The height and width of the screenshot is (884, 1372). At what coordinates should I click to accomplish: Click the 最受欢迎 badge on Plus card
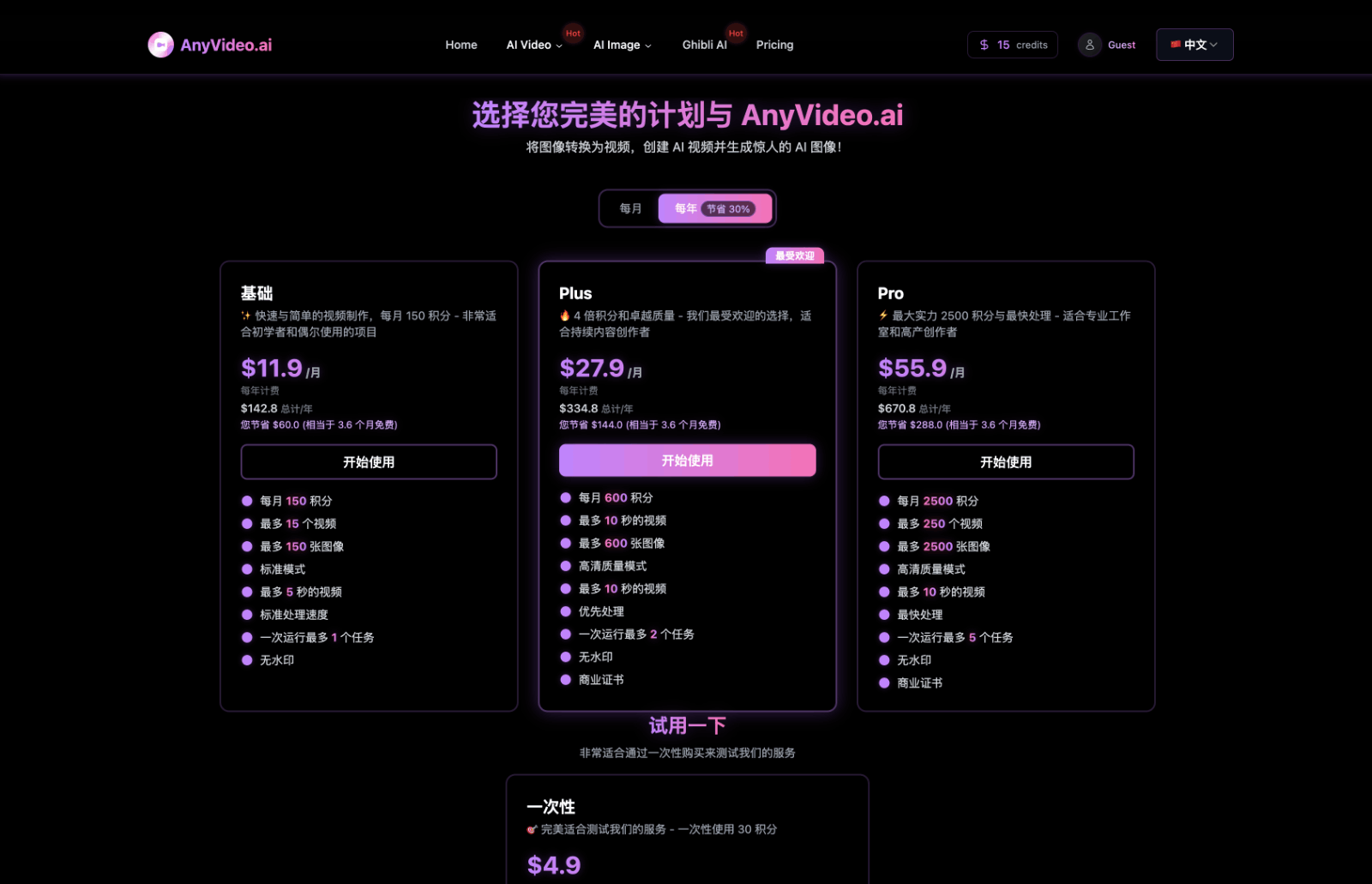795,256
